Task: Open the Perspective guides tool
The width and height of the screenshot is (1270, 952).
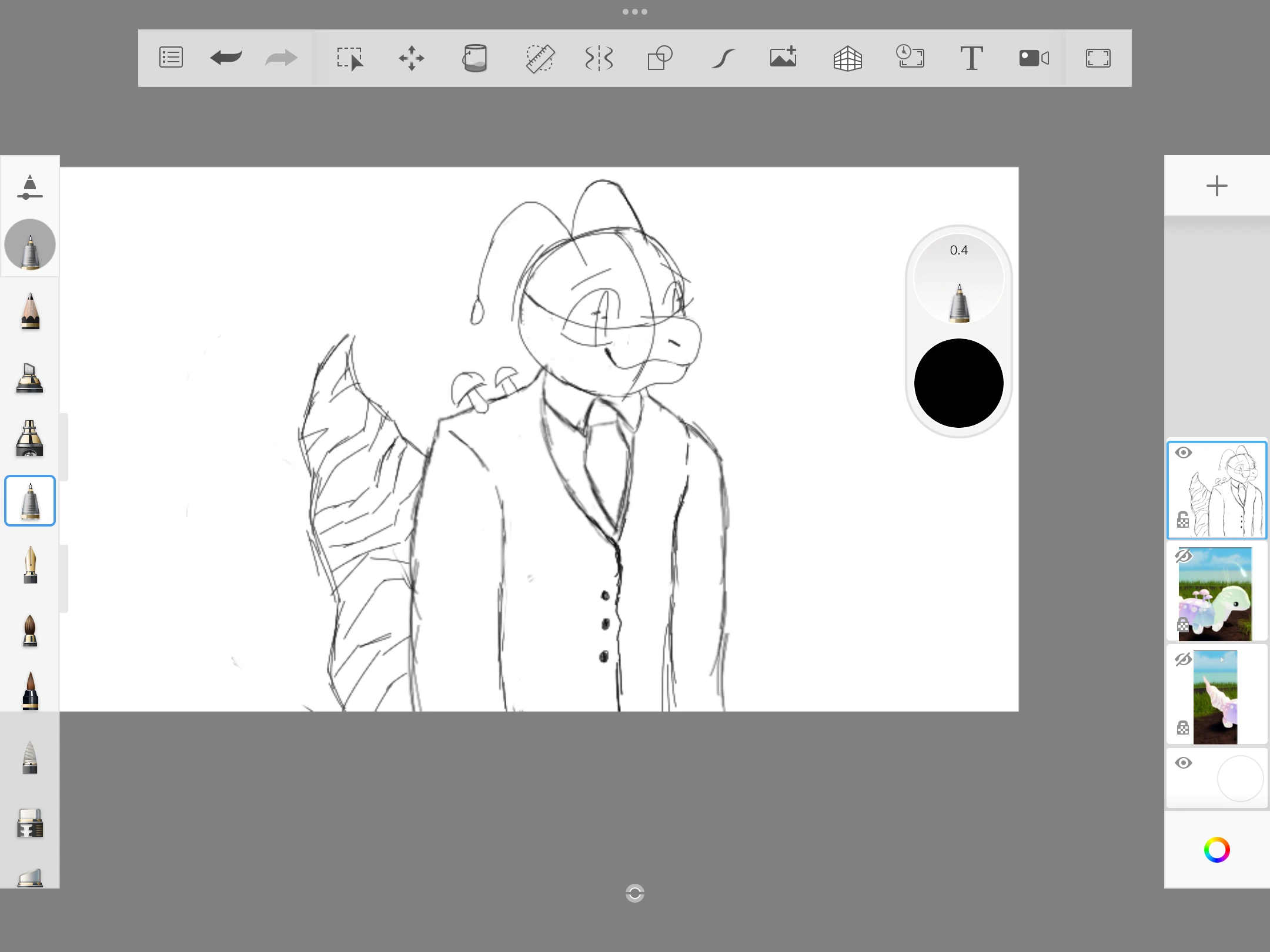Action: click(847, 58)
